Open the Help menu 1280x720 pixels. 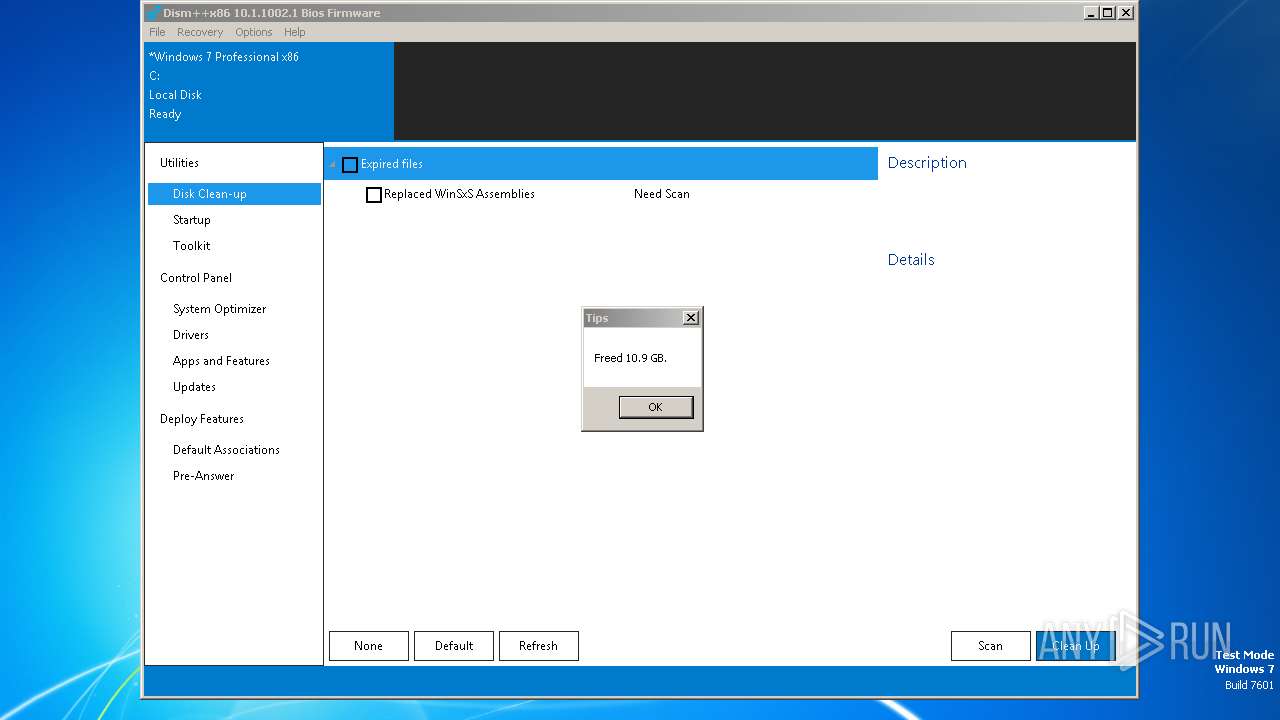(294, 32)
